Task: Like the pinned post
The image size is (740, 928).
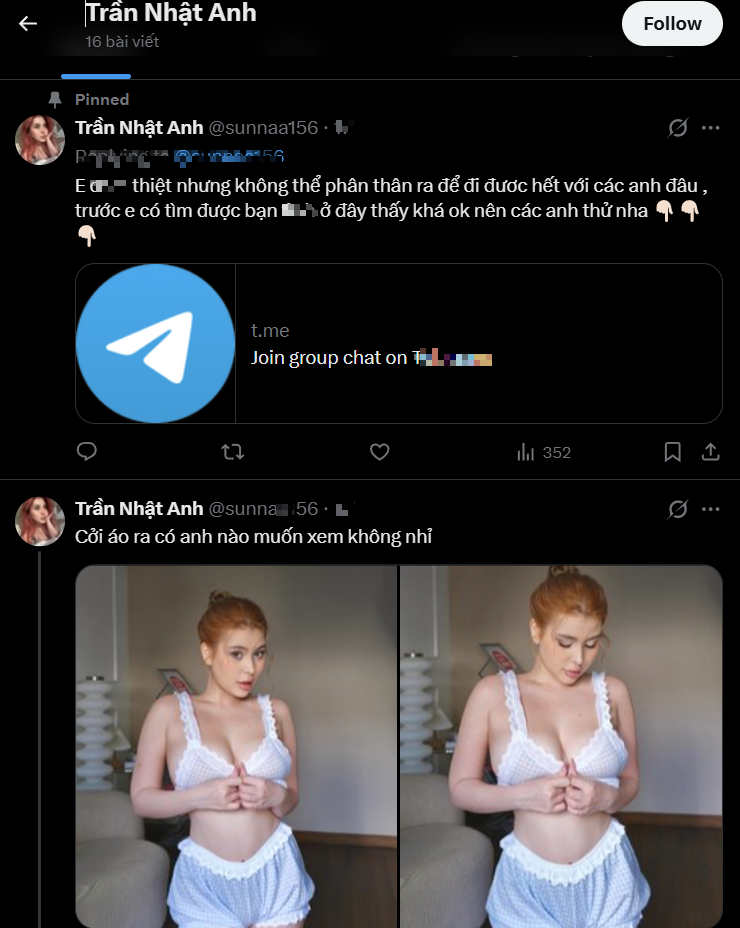Action: pos(379,452)
